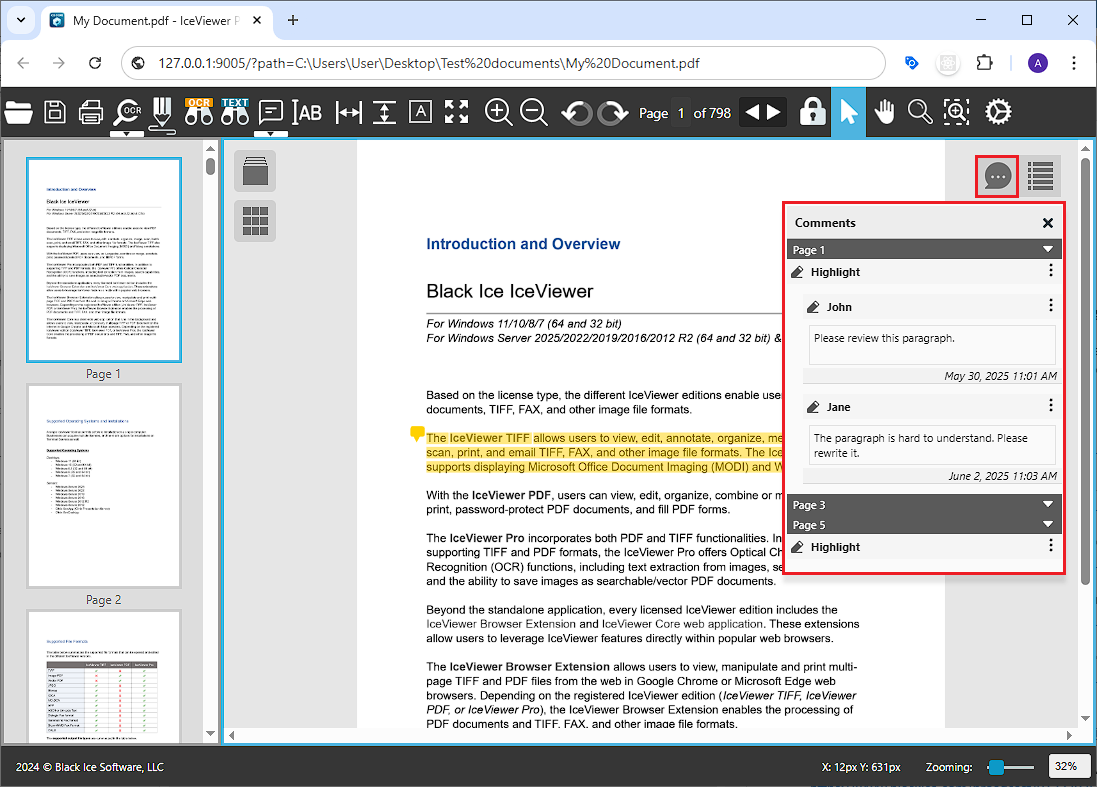Rotate page counterclockwise

(576, 112)
